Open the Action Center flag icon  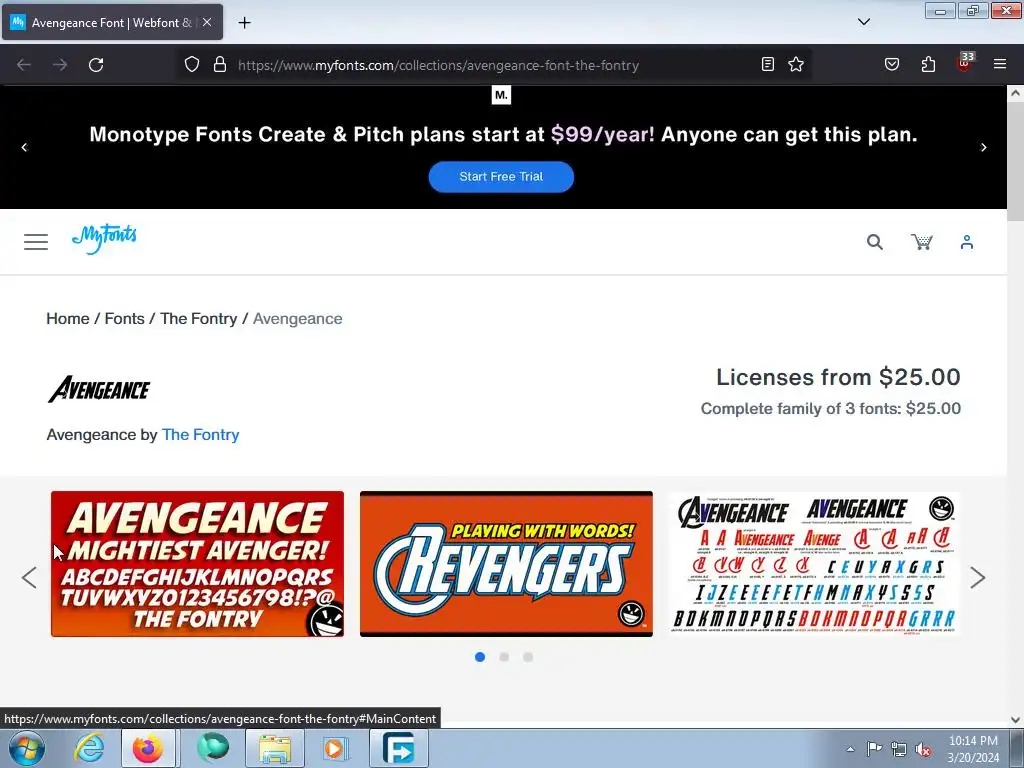pyautogui.click(x=874, y=749)
